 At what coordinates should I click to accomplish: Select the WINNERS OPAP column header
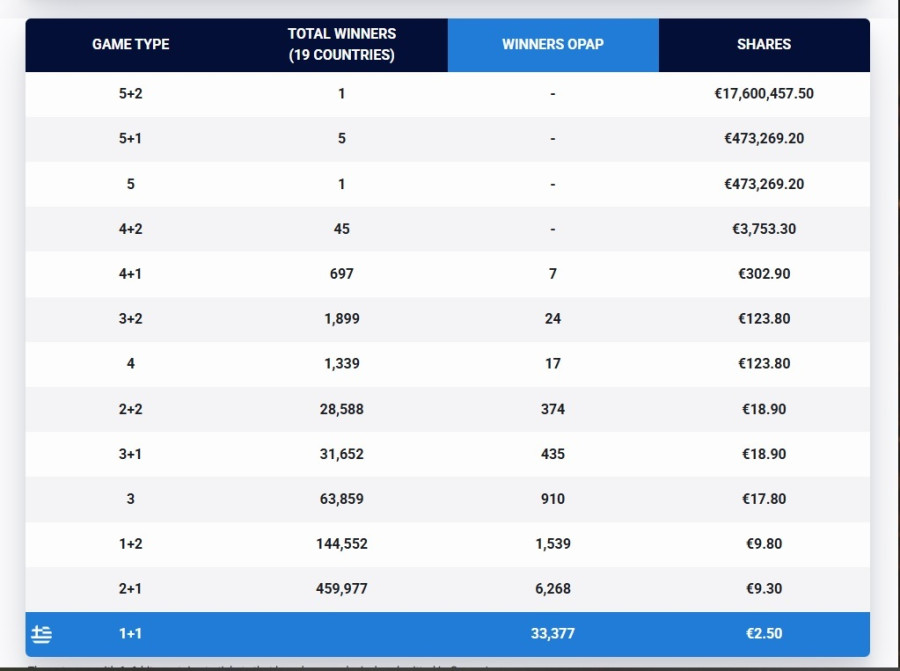click(x=553, y=45)
